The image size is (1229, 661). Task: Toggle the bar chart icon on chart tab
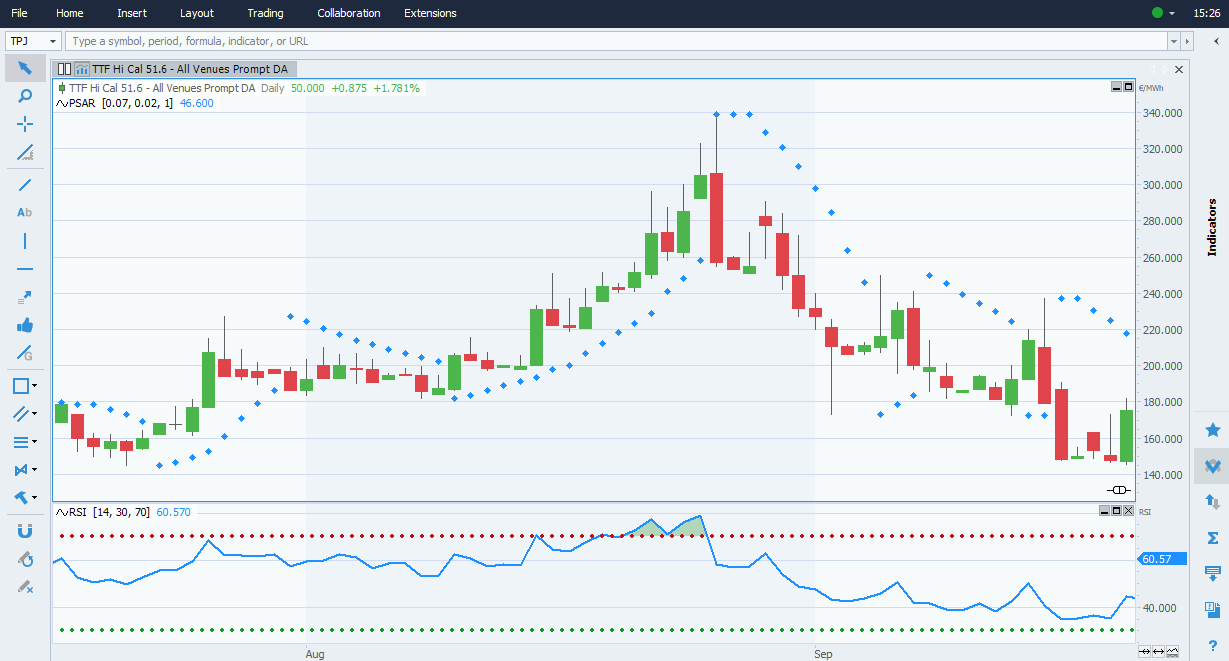[x=81, y=69]
